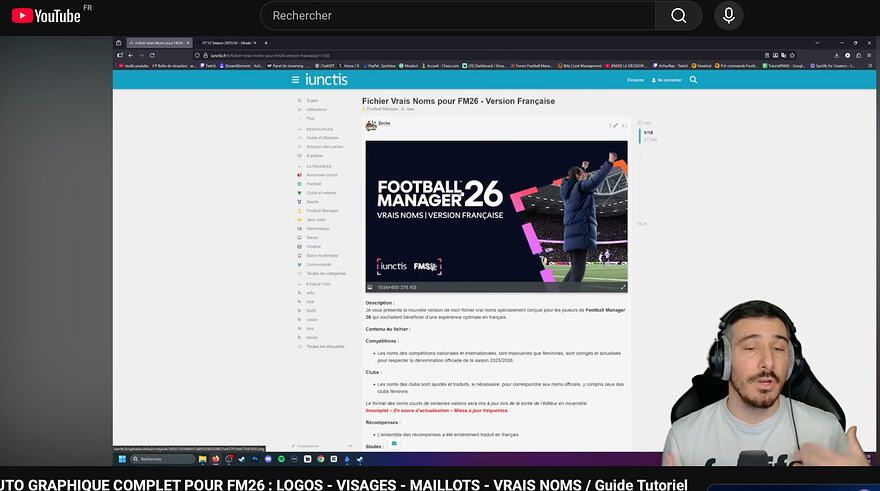Click the Windows Start button

120,459
